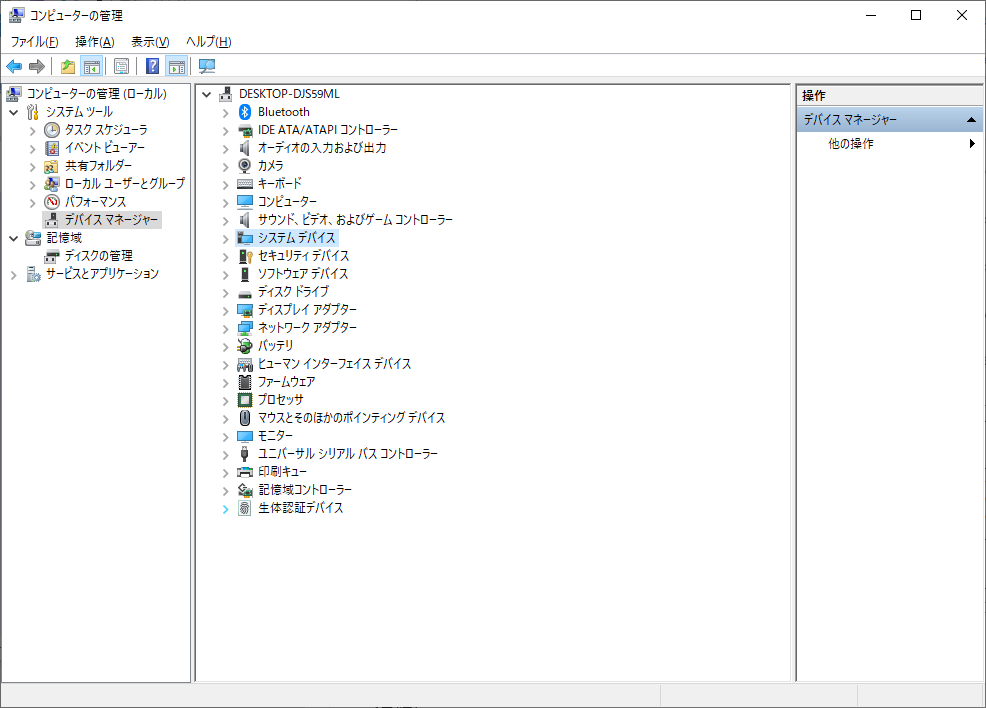The width and height of the screenshot is (986, 708).
Task: Expand the ディスク ドライブ category
Action: tap(225, 293)
